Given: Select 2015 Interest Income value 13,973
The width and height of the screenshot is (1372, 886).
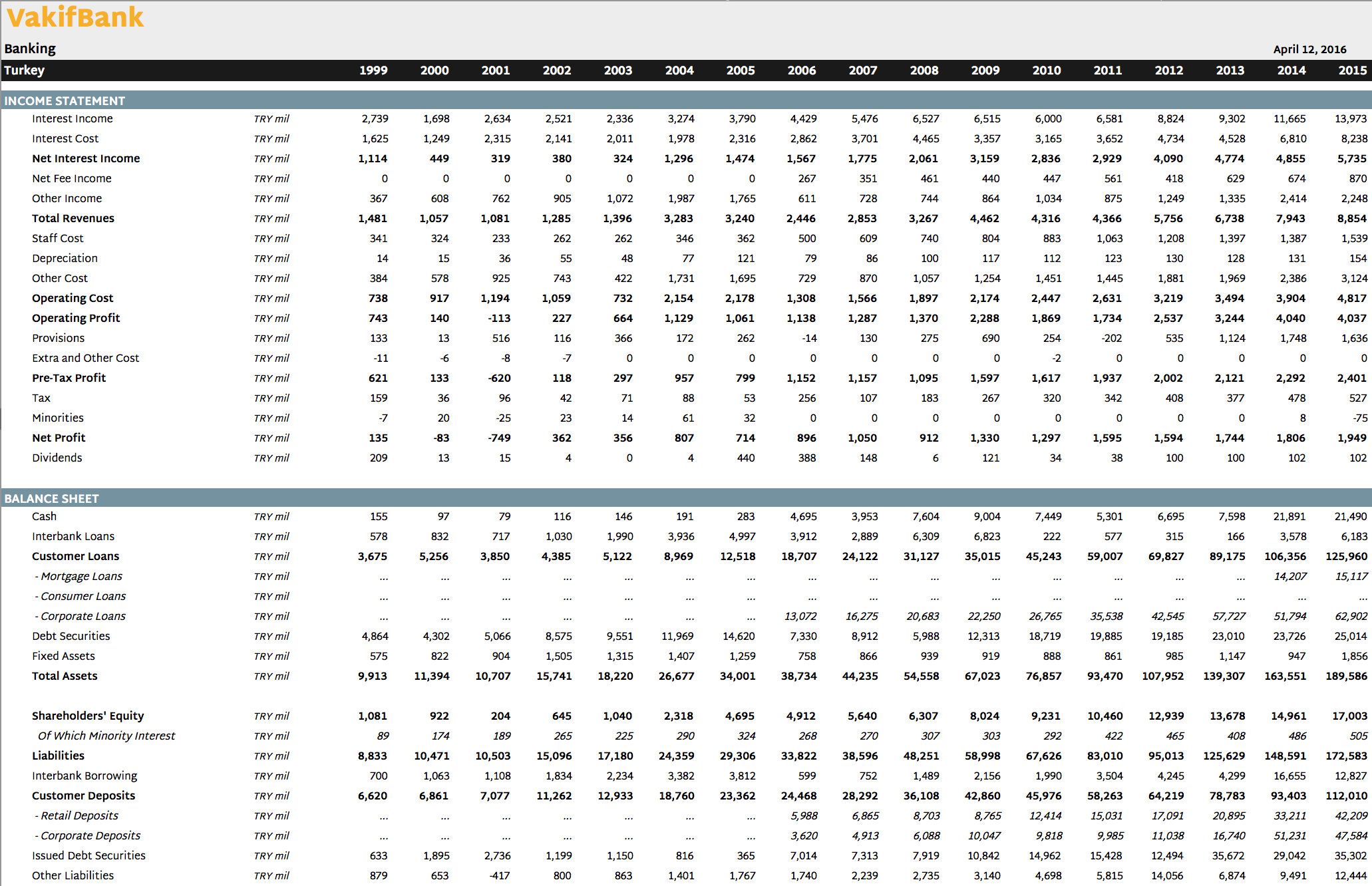Looking at the screenshot, I should [1351, 118].
